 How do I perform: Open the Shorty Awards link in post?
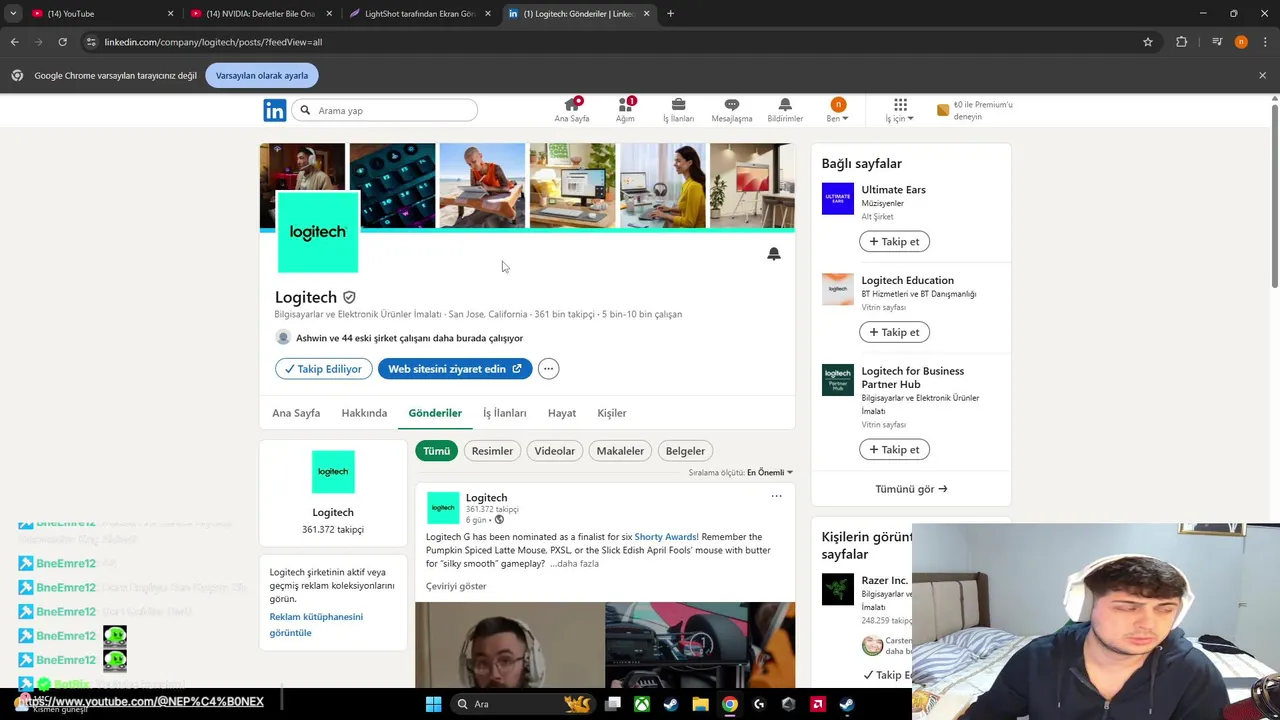pos(666,537)
